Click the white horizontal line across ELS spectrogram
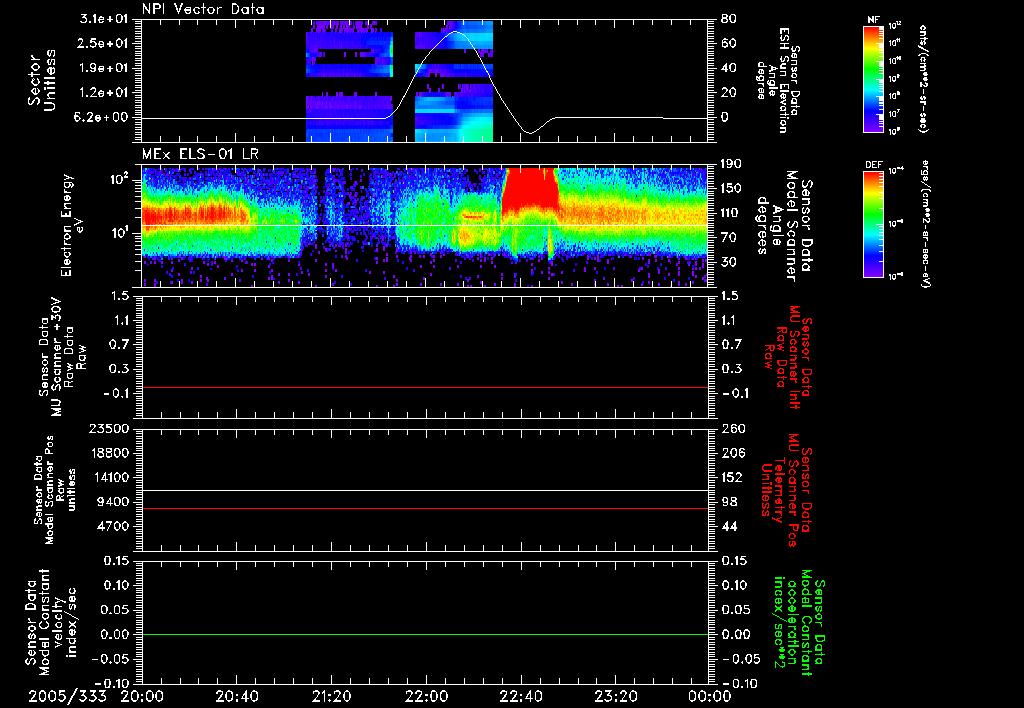The height and width of the screenshot is (708, 1024). [424, 225]
